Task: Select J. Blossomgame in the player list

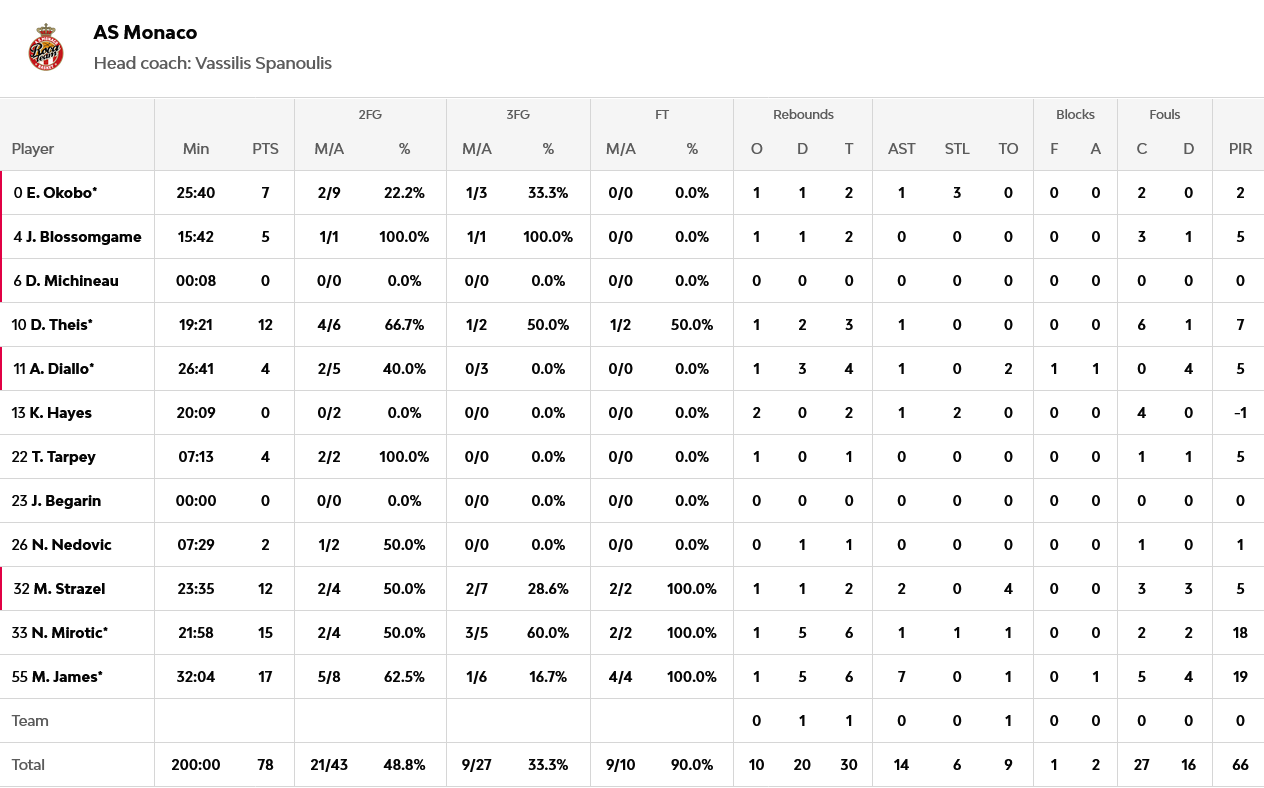Action: pos(84,237)
